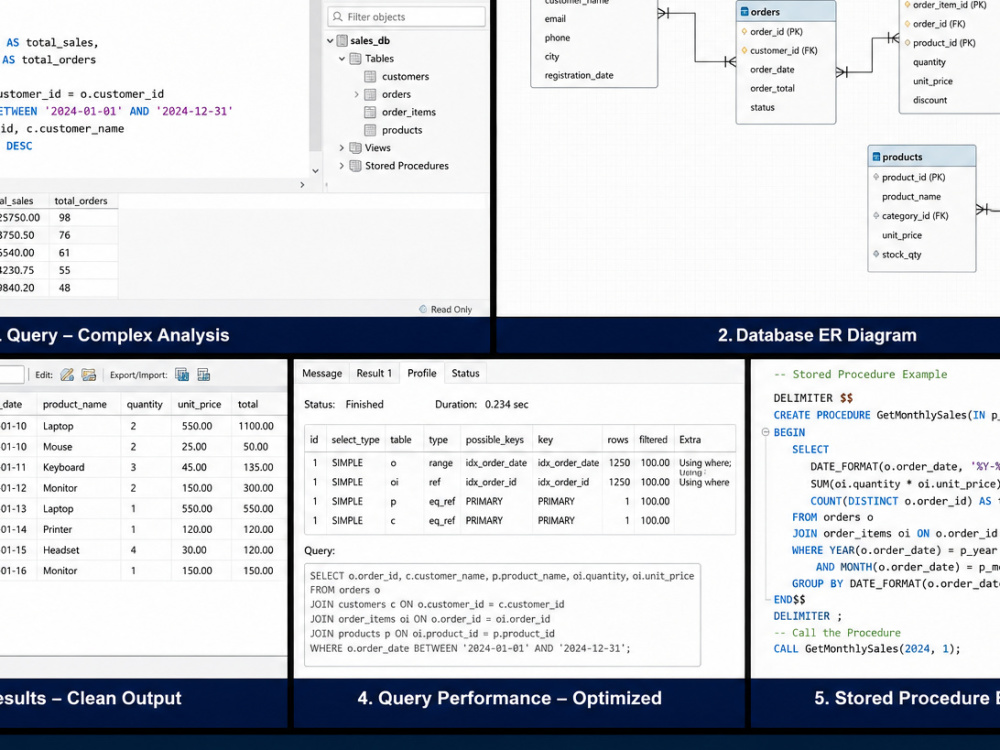The width and height of the screenshot is (1000, 750).
Task: Click the Extra column header
Action: click(690, 439)
